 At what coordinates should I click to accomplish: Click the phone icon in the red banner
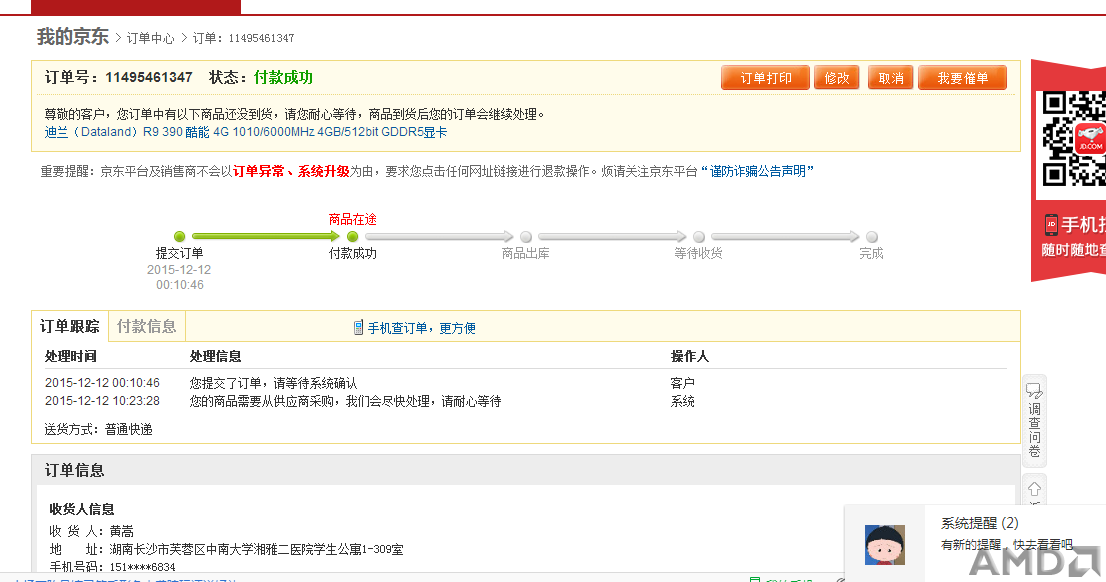[1051, 224]
